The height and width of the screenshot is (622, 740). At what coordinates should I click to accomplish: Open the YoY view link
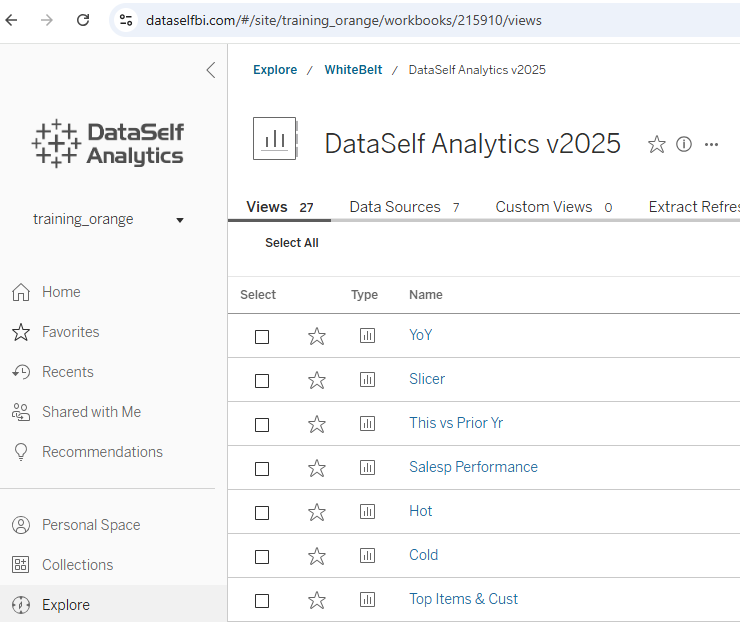click(x=420, y=335)
